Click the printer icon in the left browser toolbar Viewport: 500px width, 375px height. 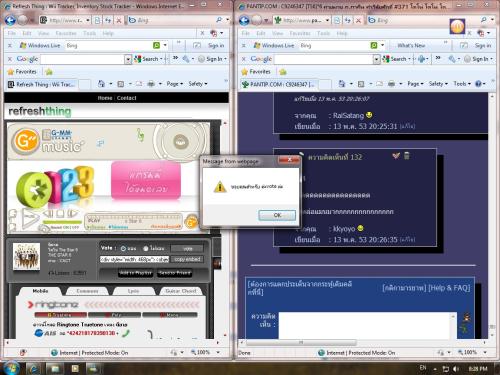[x=151, y=84]
